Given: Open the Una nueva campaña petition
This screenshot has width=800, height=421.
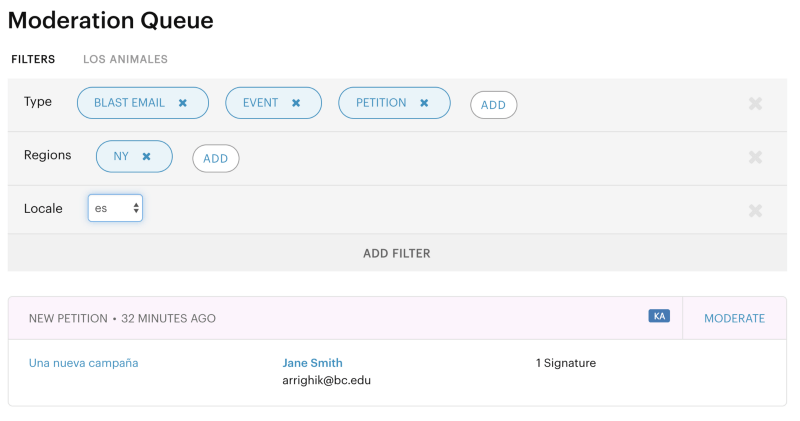Looking at the screenshot, I should pos(83,363).
